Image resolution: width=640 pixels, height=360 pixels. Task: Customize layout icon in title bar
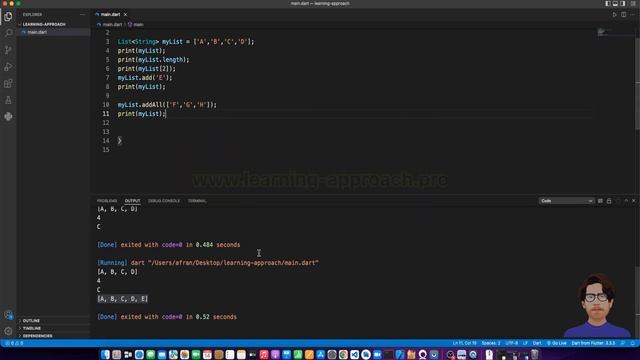click(x=633, y=3)
